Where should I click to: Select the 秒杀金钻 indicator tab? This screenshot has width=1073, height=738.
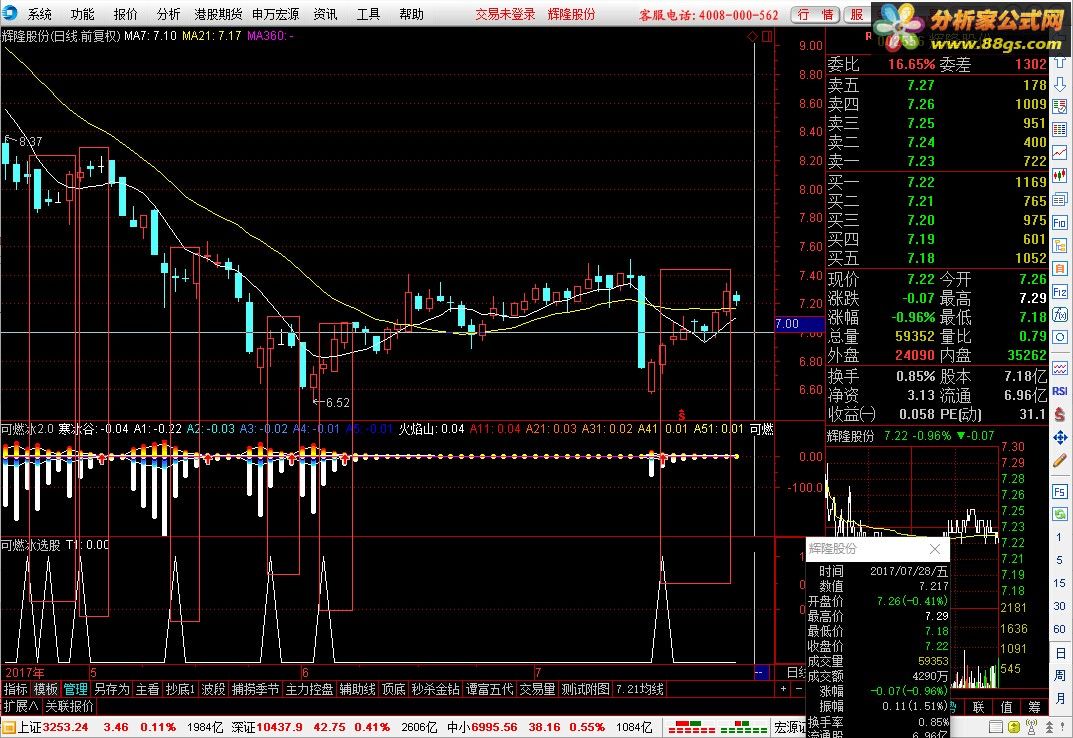coord(435,689)
